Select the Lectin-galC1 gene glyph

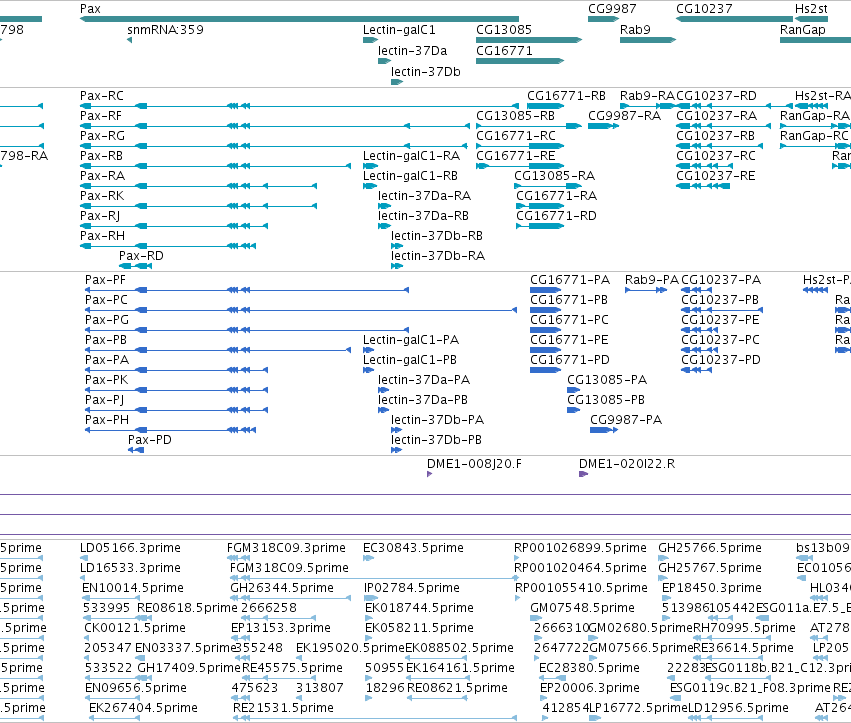click(371, 40)
